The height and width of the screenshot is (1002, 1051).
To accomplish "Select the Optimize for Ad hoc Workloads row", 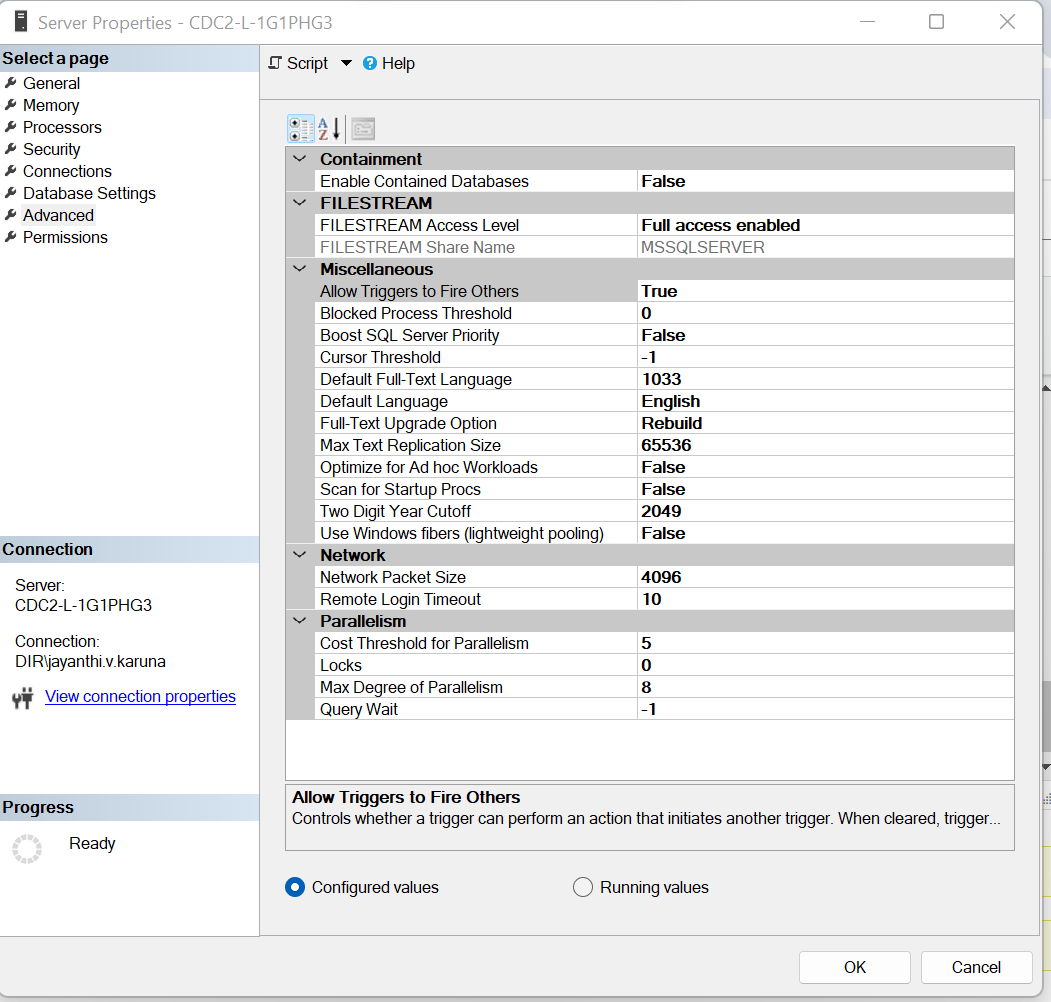I will click(x=664, y=467).
